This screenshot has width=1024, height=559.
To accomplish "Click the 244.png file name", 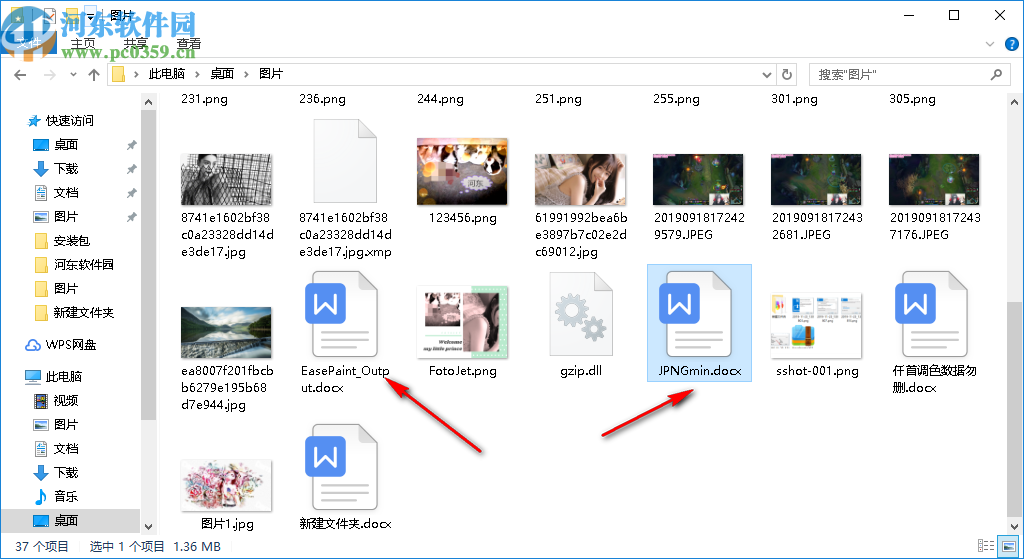I will tap(440, 99).
